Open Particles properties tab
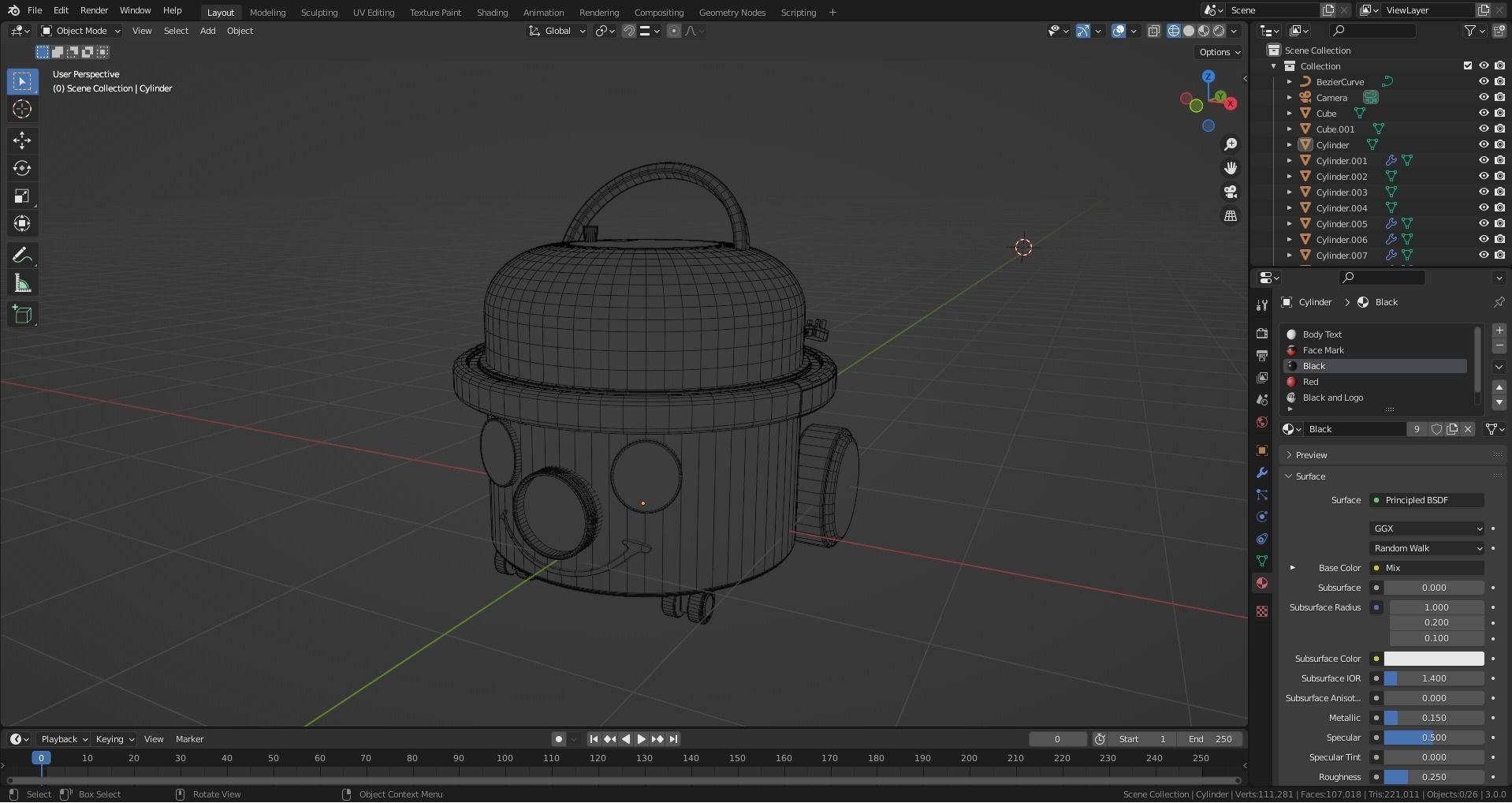 [1262, 495]
